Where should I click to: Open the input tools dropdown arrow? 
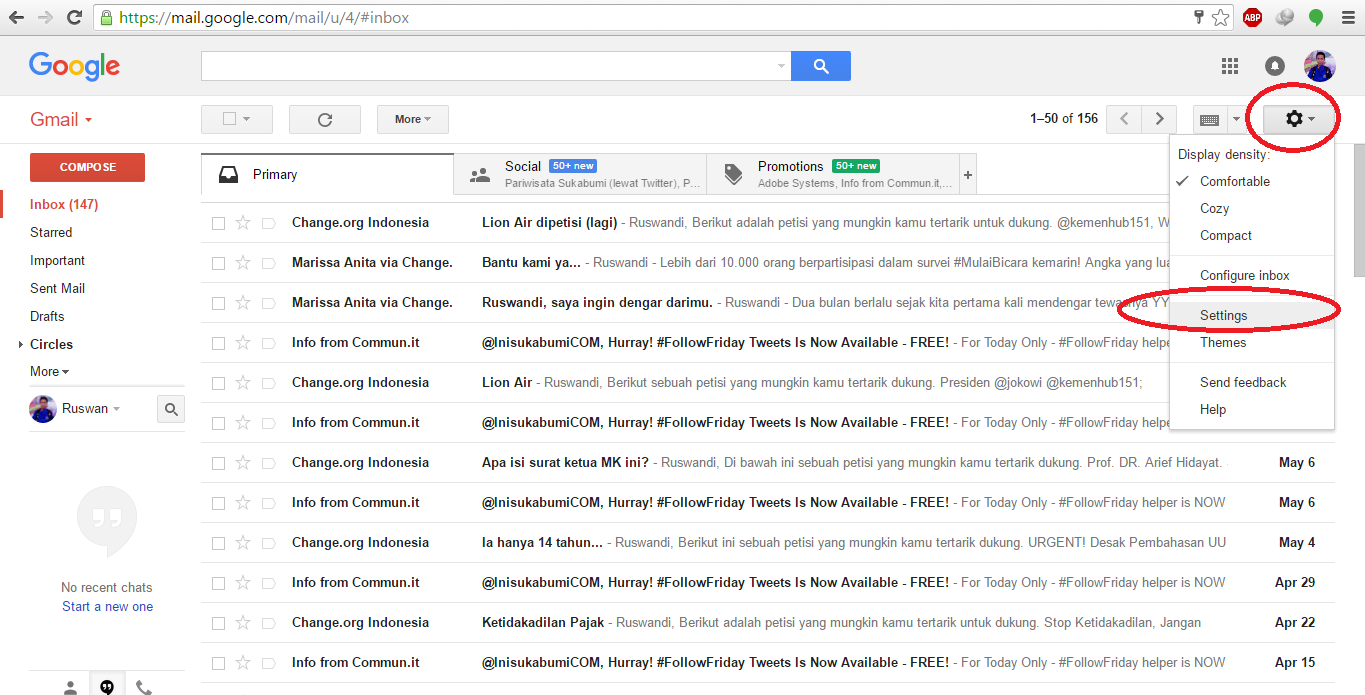click(1236, 120)
